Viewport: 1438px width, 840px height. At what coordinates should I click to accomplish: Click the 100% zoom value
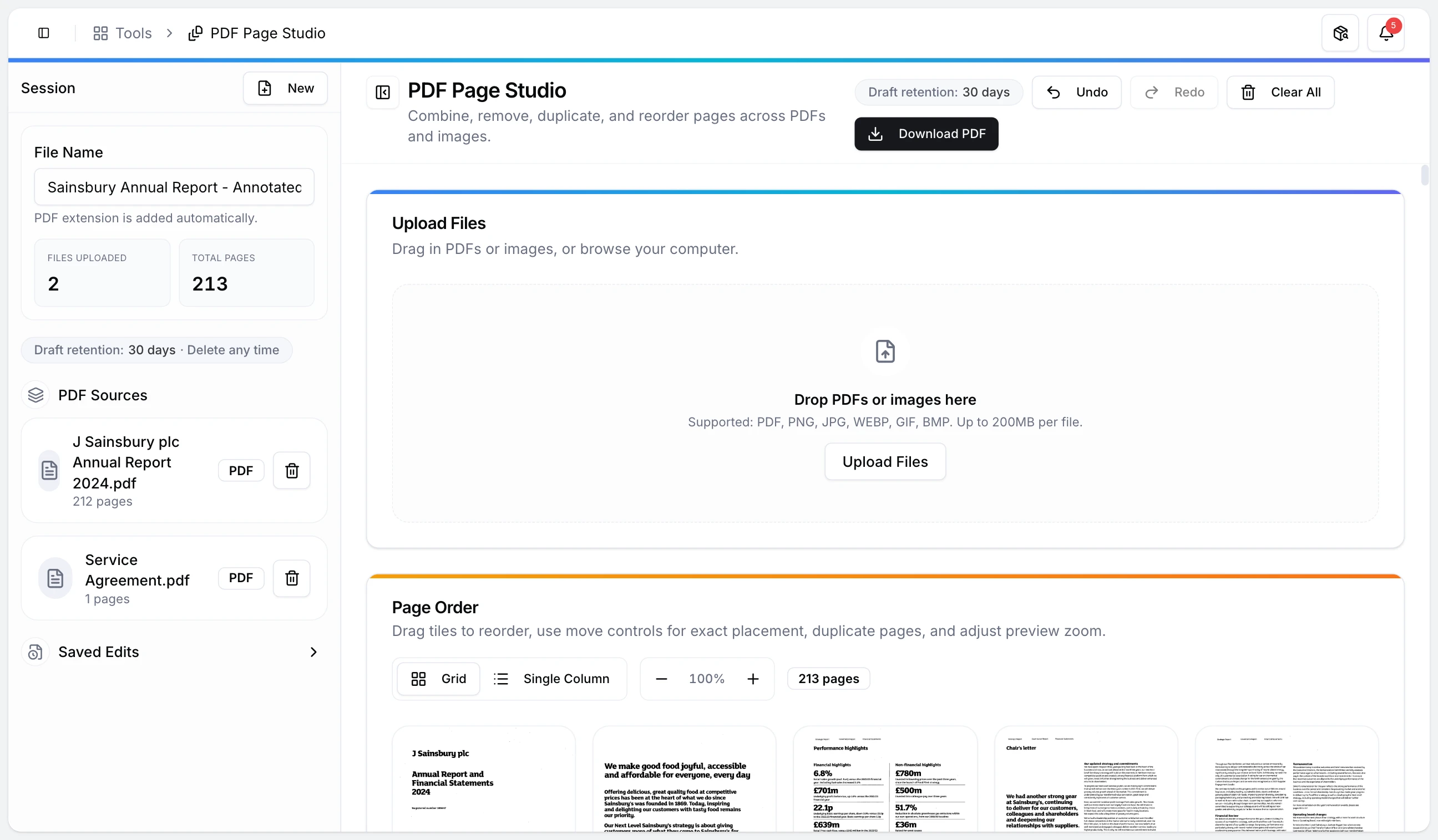pyautogui.click(x=706, y=679)
